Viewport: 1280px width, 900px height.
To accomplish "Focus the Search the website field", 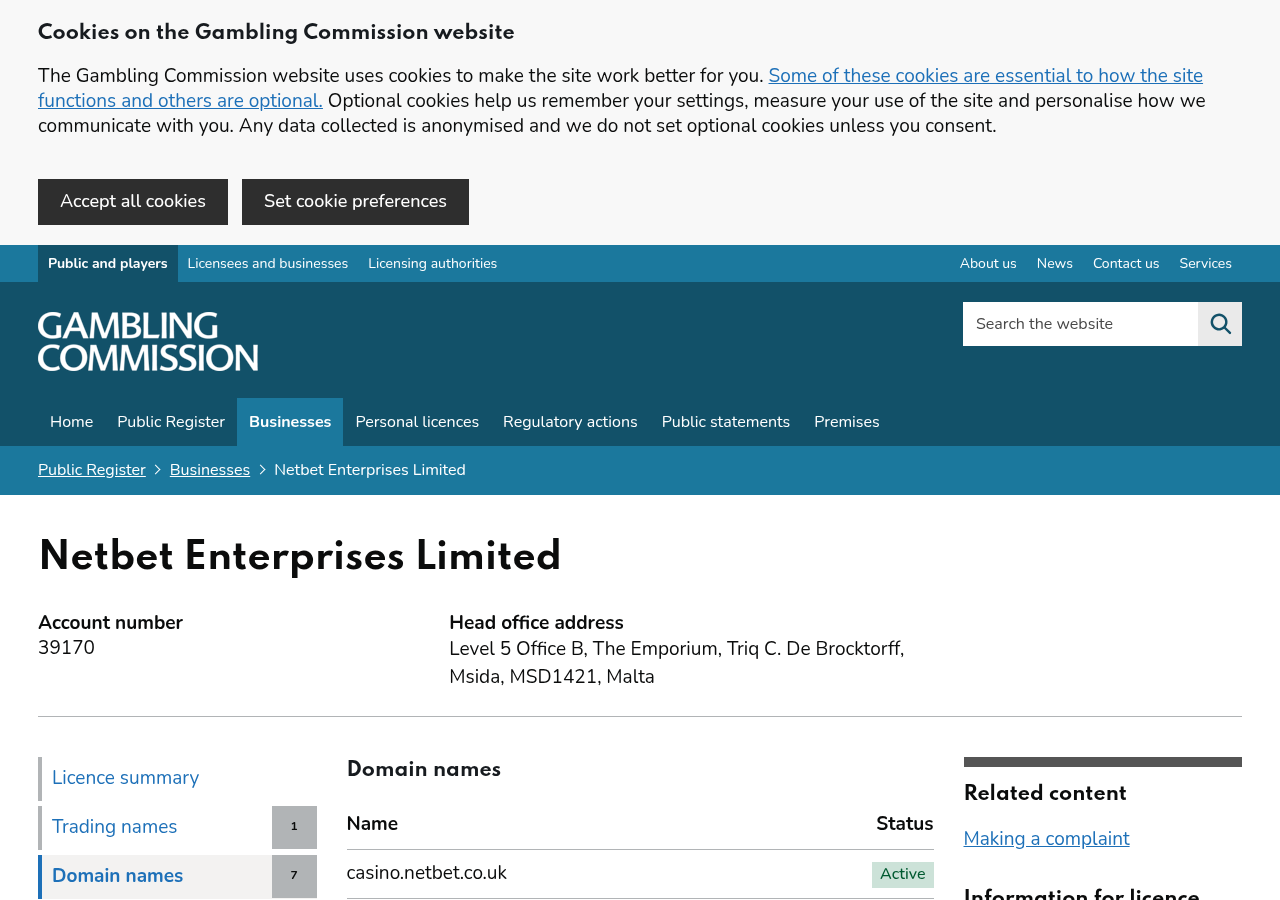I will click(x=1080, y=324).
